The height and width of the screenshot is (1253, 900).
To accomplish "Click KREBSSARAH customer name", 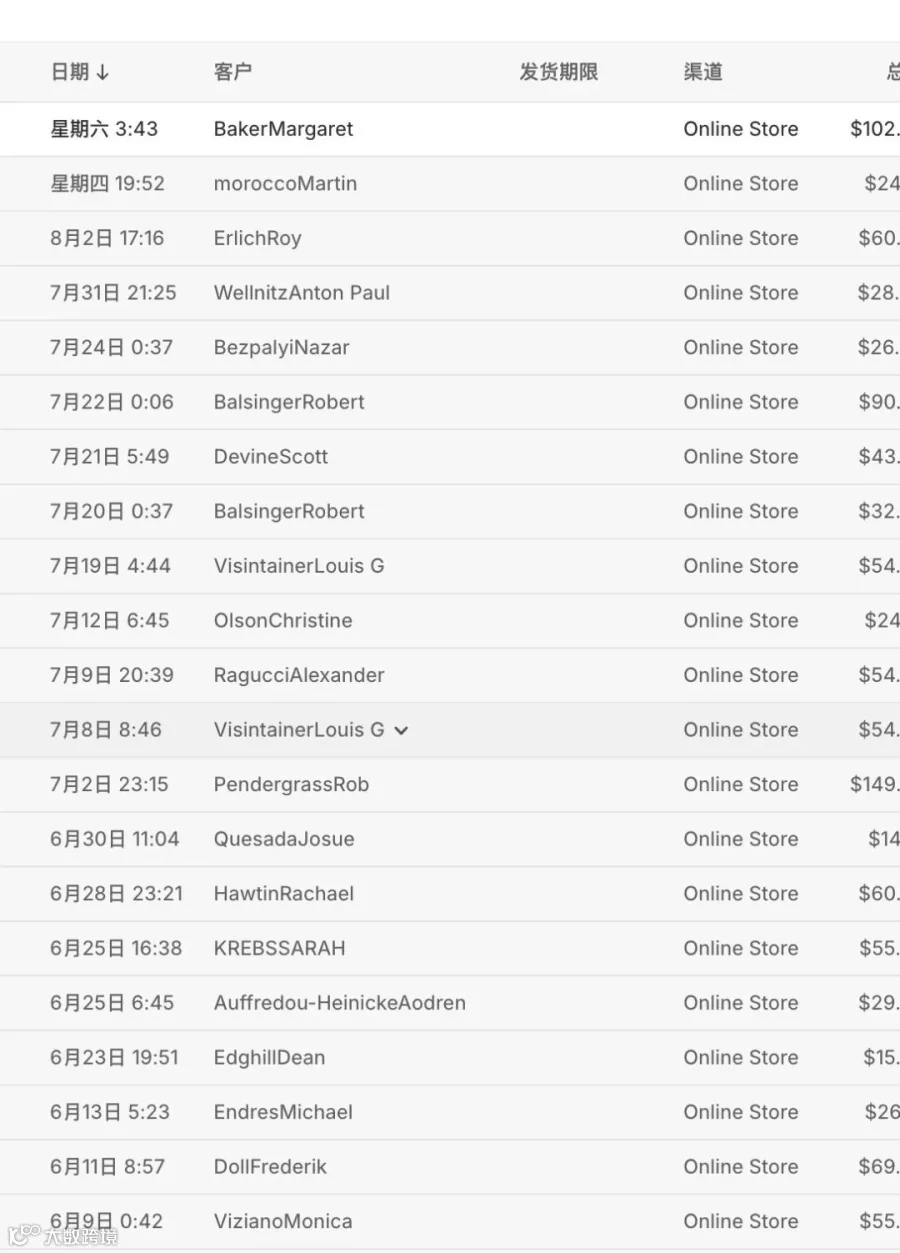I will pyautogui.click(x=279, y=948).
